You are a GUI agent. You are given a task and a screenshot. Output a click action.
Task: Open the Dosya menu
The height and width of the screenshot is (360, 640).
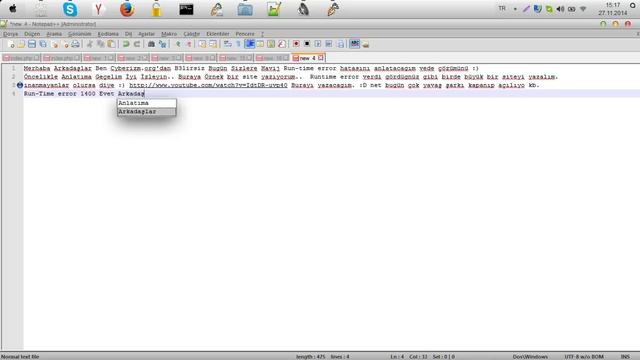tap(11, 34)
